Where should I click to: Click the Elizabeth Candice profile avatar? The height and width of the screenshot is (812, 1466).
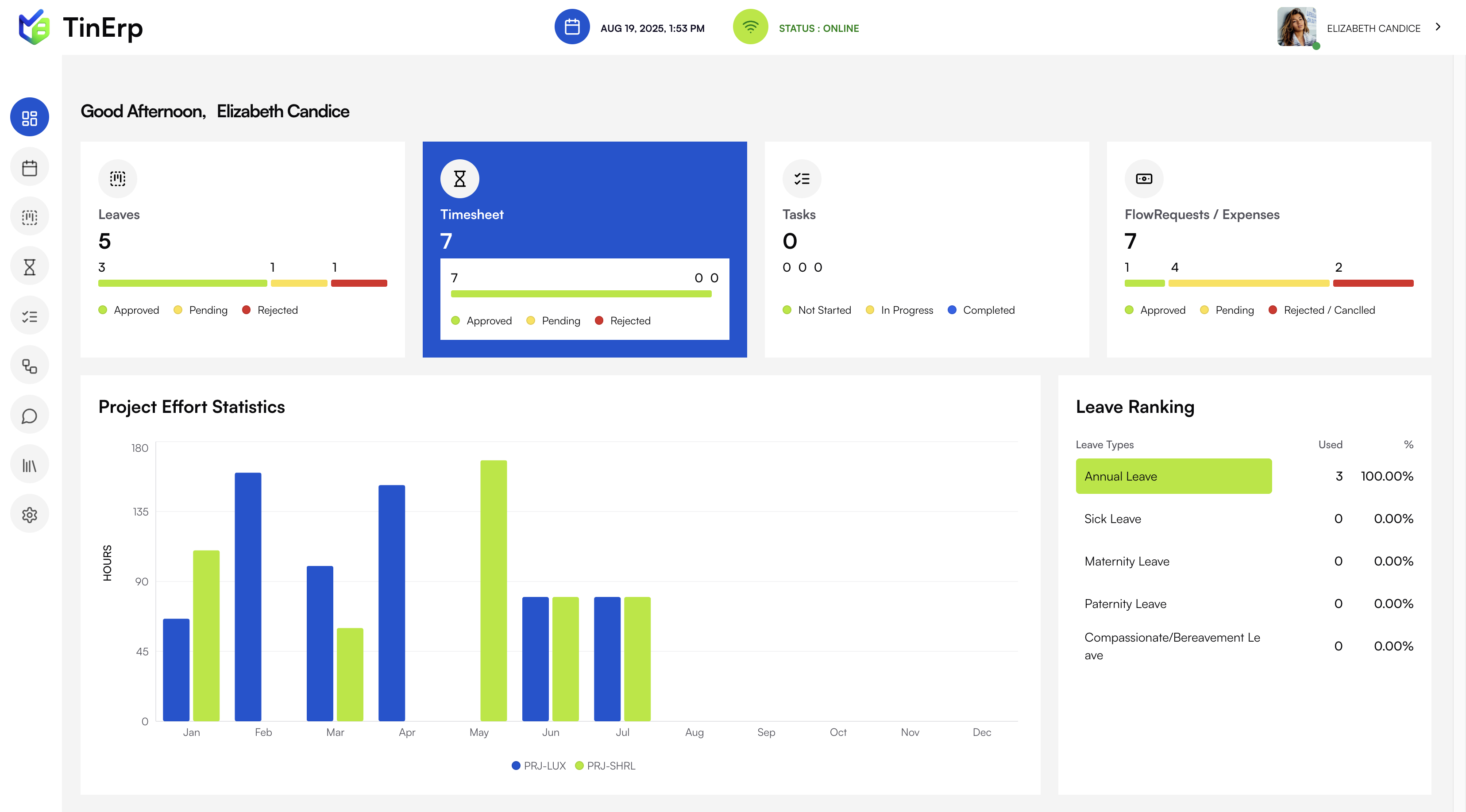[x=1296, y=27]
